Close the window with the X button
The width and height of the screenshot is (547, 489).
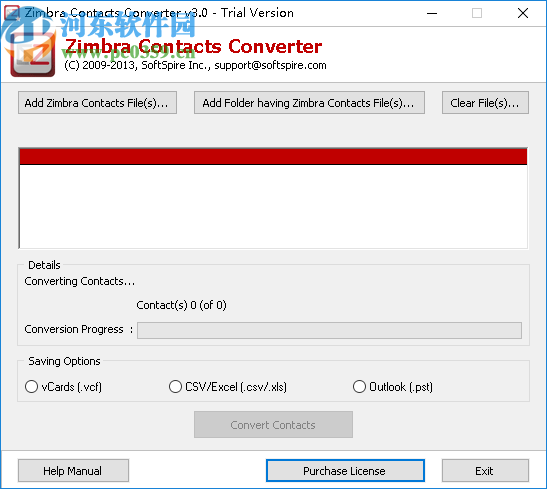point(523,13)
